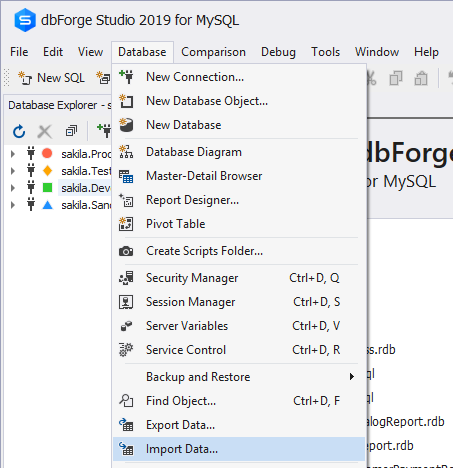Viewport: 453px width, 468px height.
Task: Select Service Control menu entry
Action: coord(239,350)
